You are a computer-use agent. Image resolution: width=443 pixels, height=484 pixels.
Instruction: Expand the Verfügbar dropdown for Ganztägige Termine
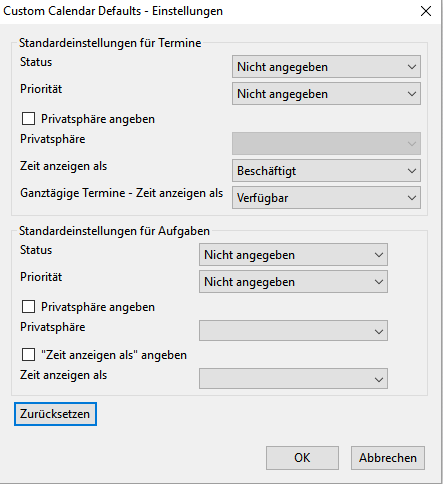point(326,198)
